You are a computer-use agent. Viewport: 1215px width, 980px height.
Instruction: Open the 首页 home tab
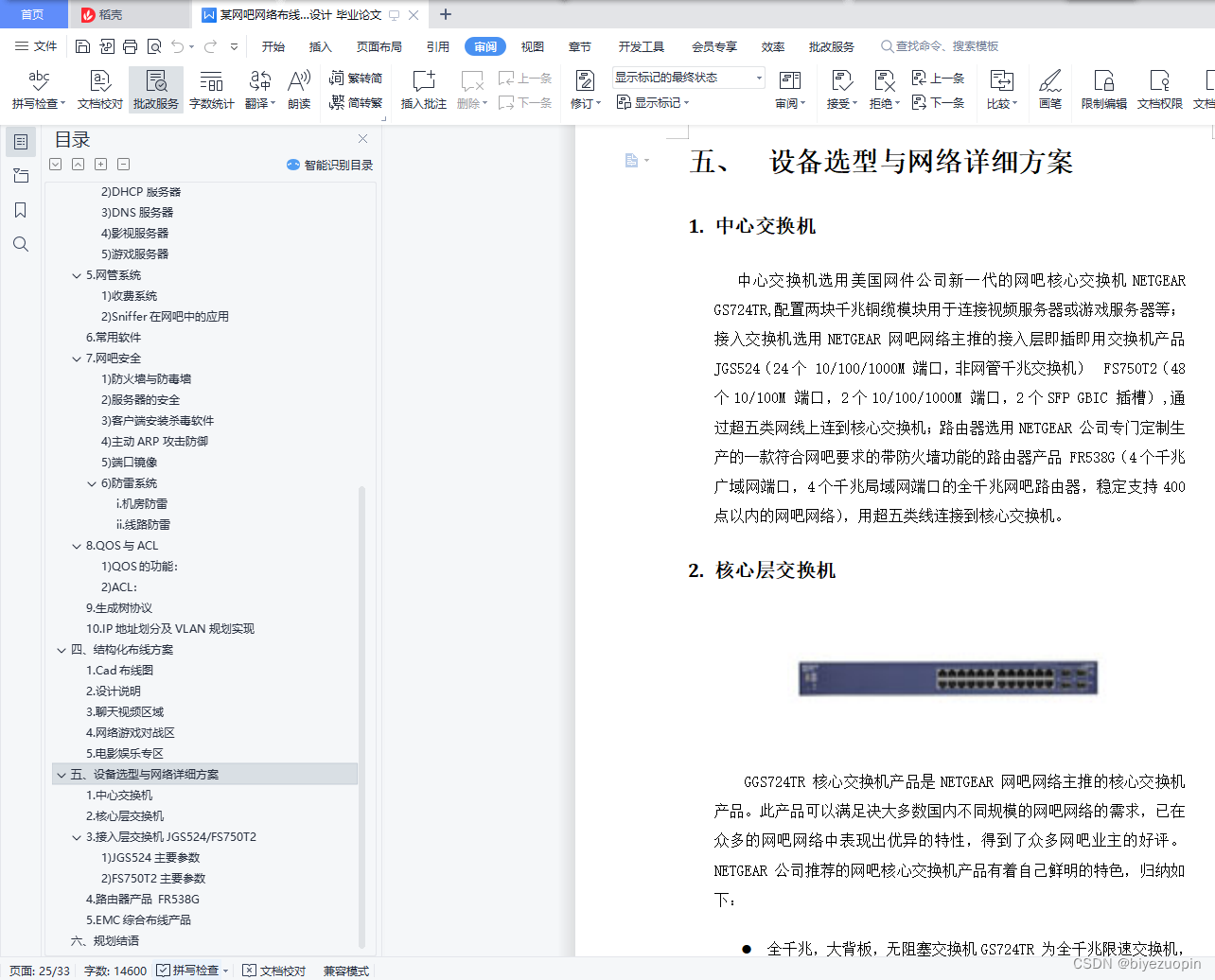pyautogui.click(x=33, y=14)
